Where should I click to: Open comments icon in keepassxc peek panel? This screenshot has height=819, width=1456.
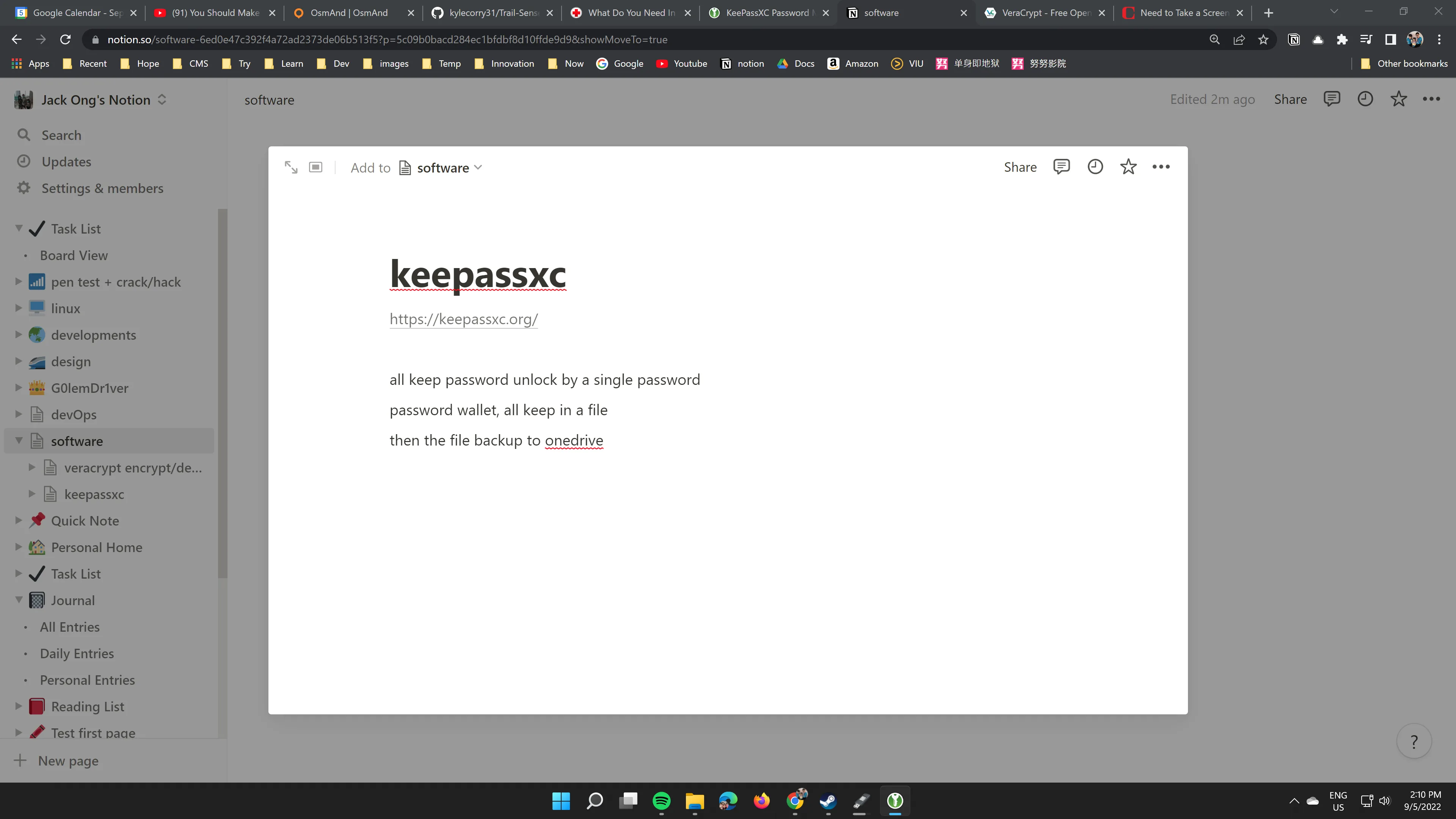pos(1062,167)
